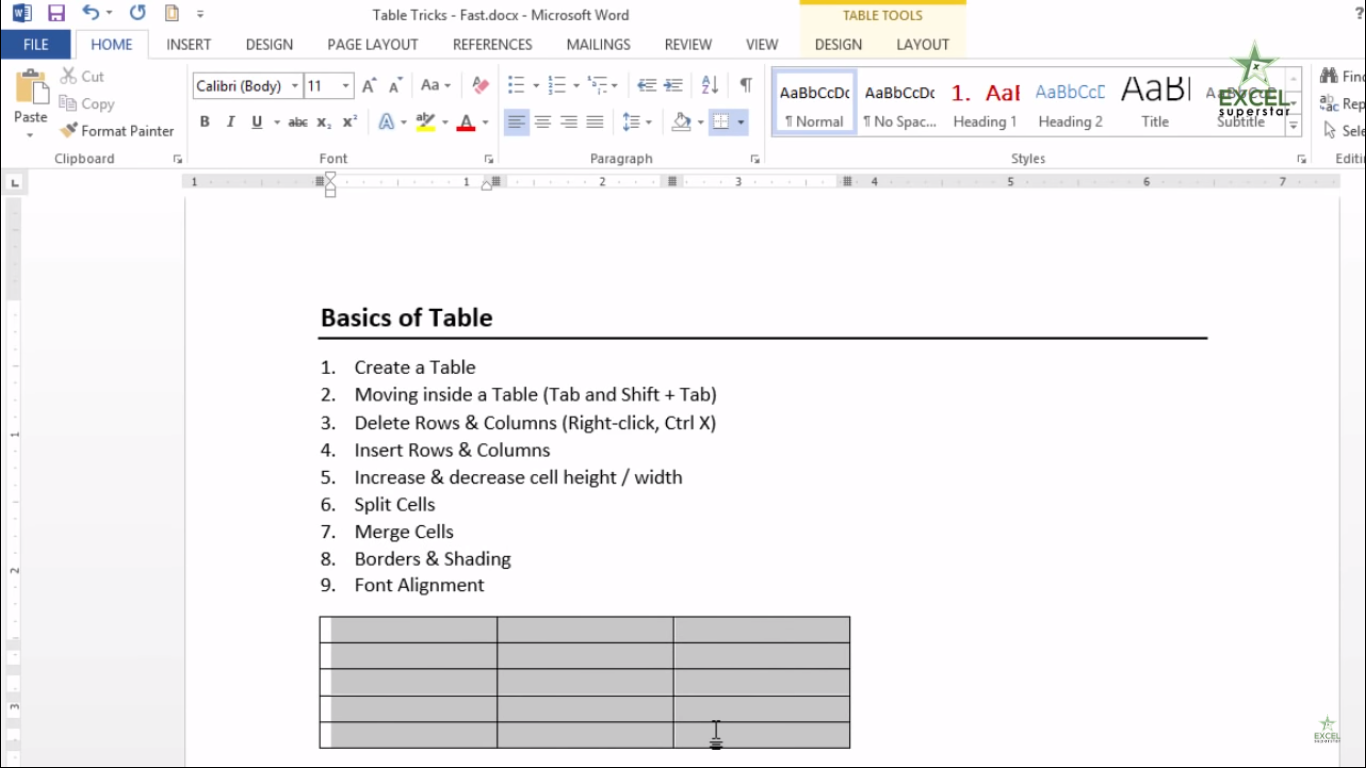
Task: Open the Paragraph dialog launcher
Action: [x=755, y=159]
